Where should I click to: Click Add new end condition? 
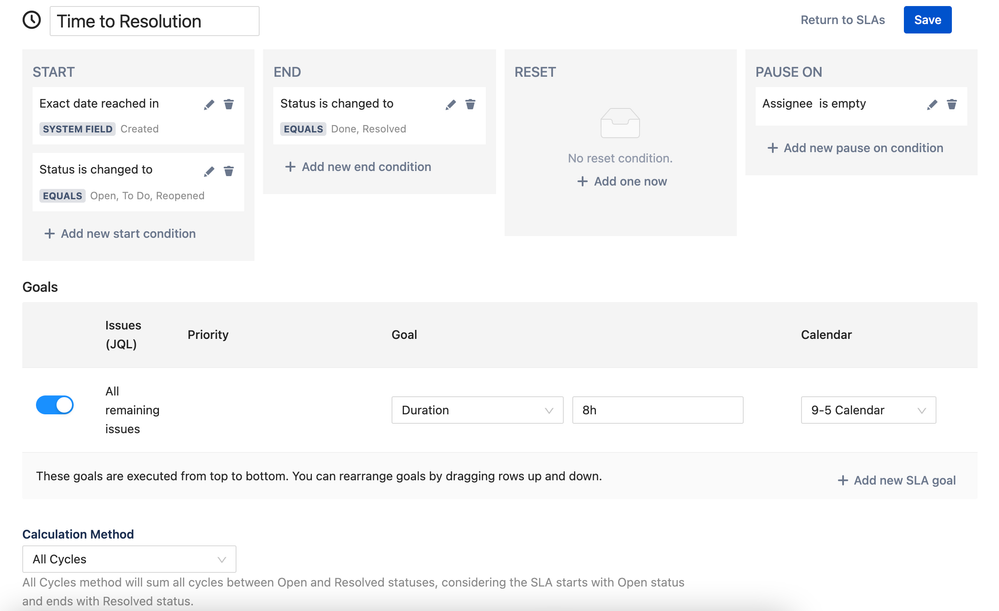coord(358,167)
